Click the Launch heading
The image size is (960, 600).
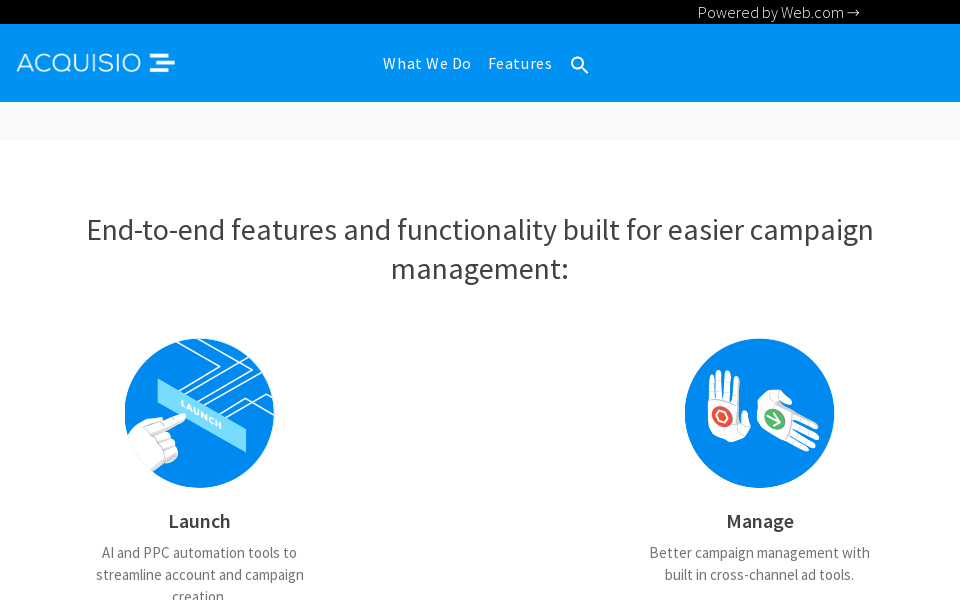(x=199, y=521)
